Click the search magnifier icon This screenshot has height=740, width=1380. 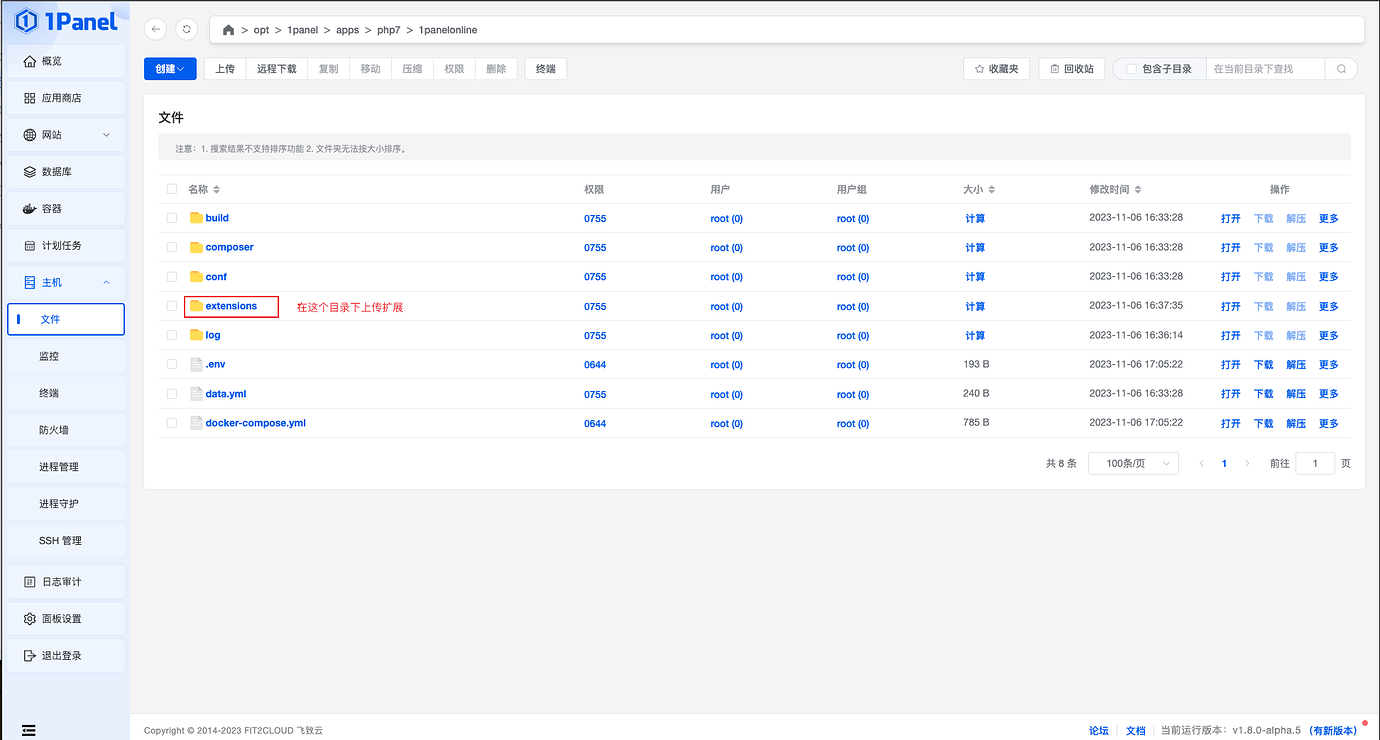[x=1341, y=68]
